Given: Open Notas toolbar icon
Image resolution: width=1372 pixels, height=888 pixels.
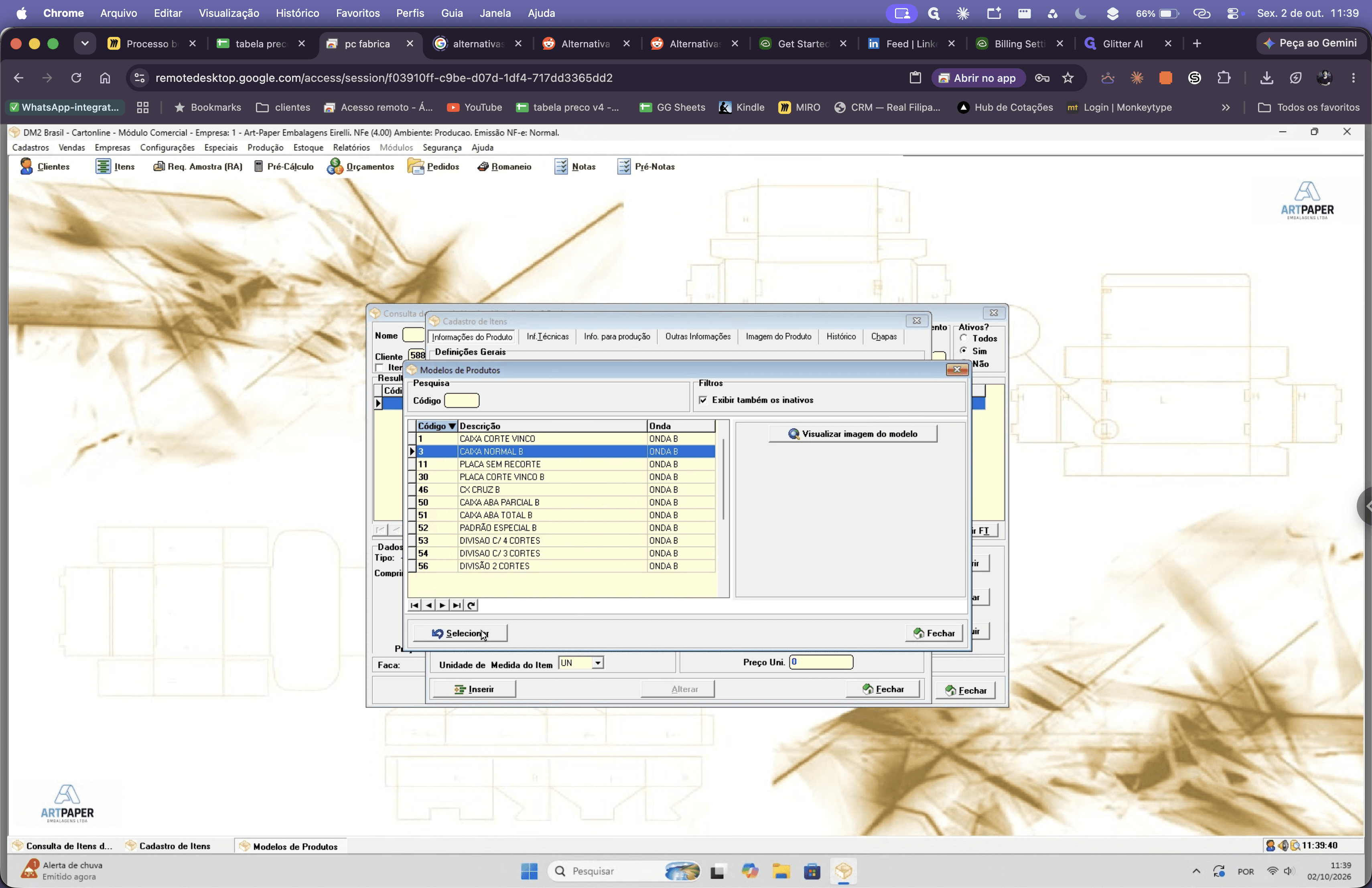Looking at the screenshot, I should point(575,166).
